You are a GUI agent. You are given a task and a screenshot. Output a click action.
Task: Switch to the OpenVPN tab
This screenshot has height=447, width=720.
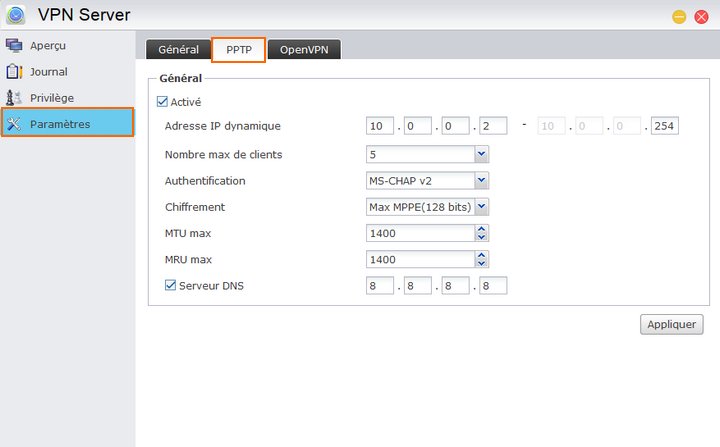coord(304,50)
